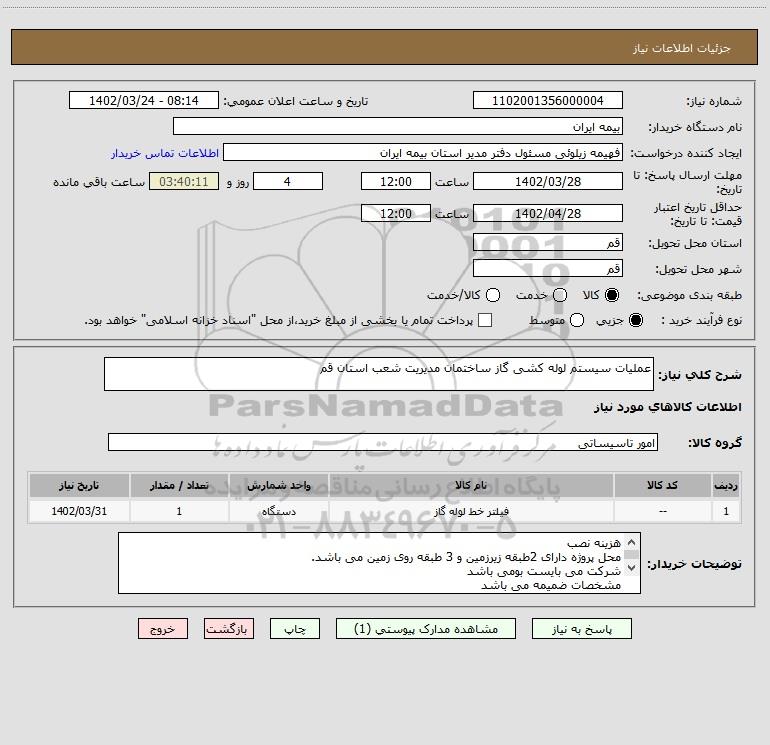Click the delivery city field 'قم'
This screenshot has width=770, height=745.
(x=548, y=268)
